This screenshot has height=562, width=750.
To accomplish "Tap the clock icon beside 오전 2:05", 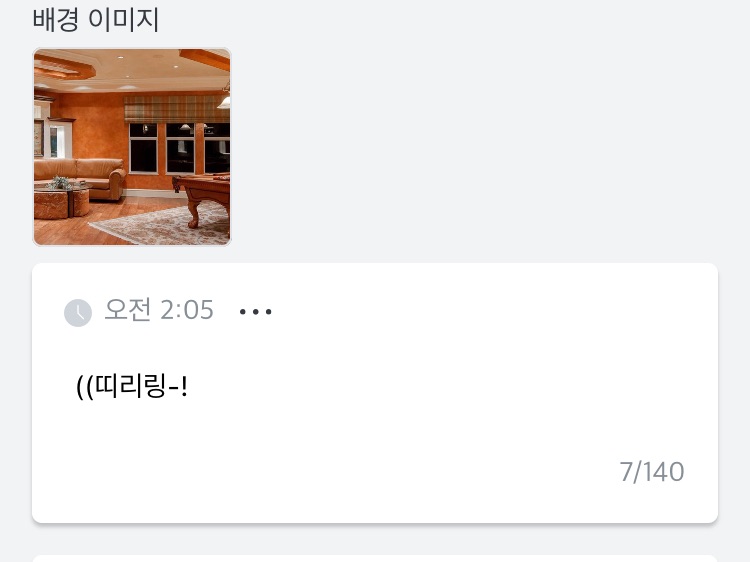I will click(78, 313).
